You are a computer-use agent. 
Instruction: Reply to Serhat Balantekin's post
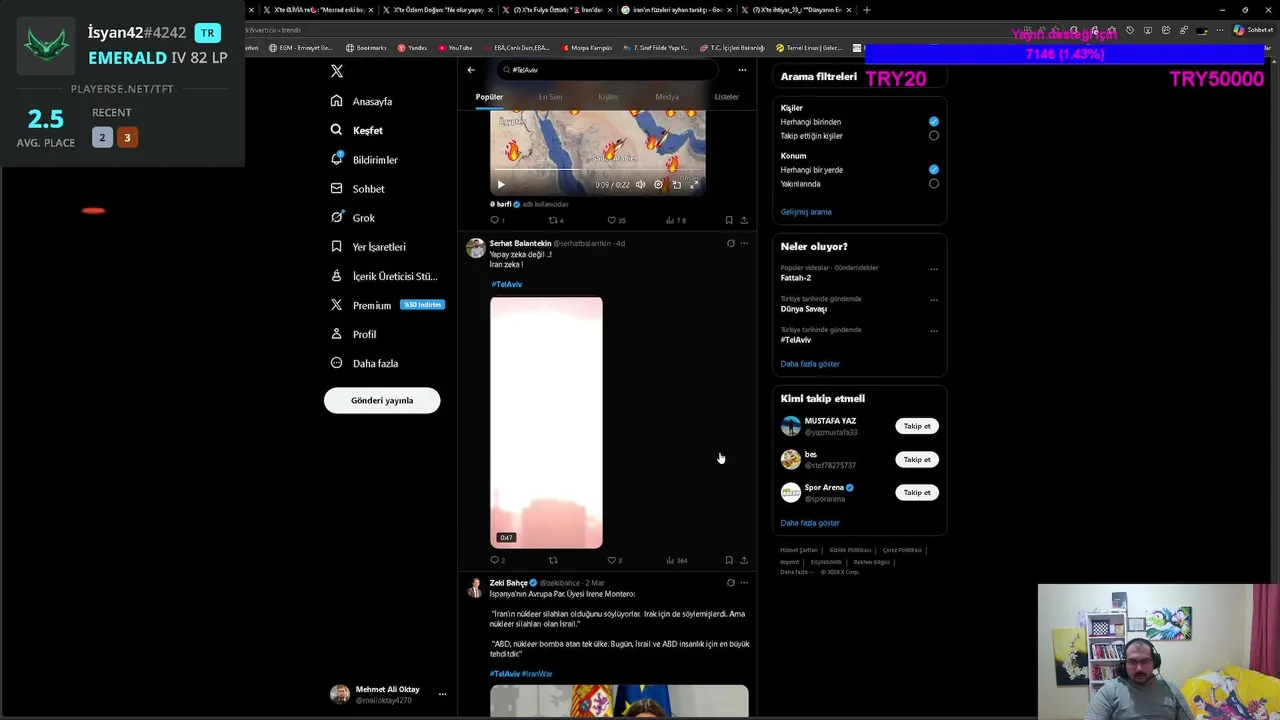coord(497,560)
